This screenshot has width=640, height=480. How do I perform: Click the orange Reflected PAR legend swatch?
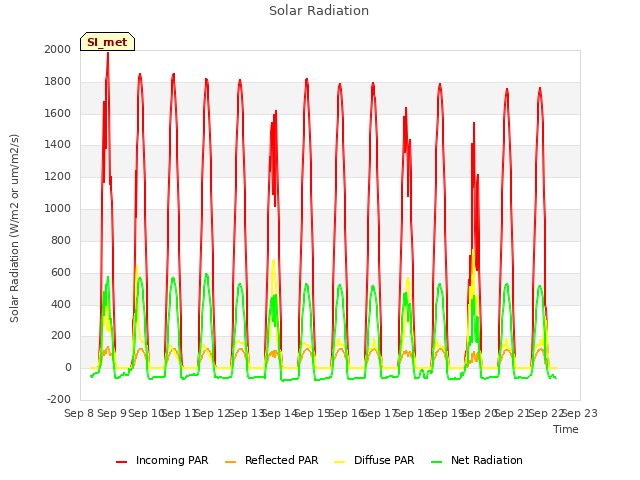point(231,461)
